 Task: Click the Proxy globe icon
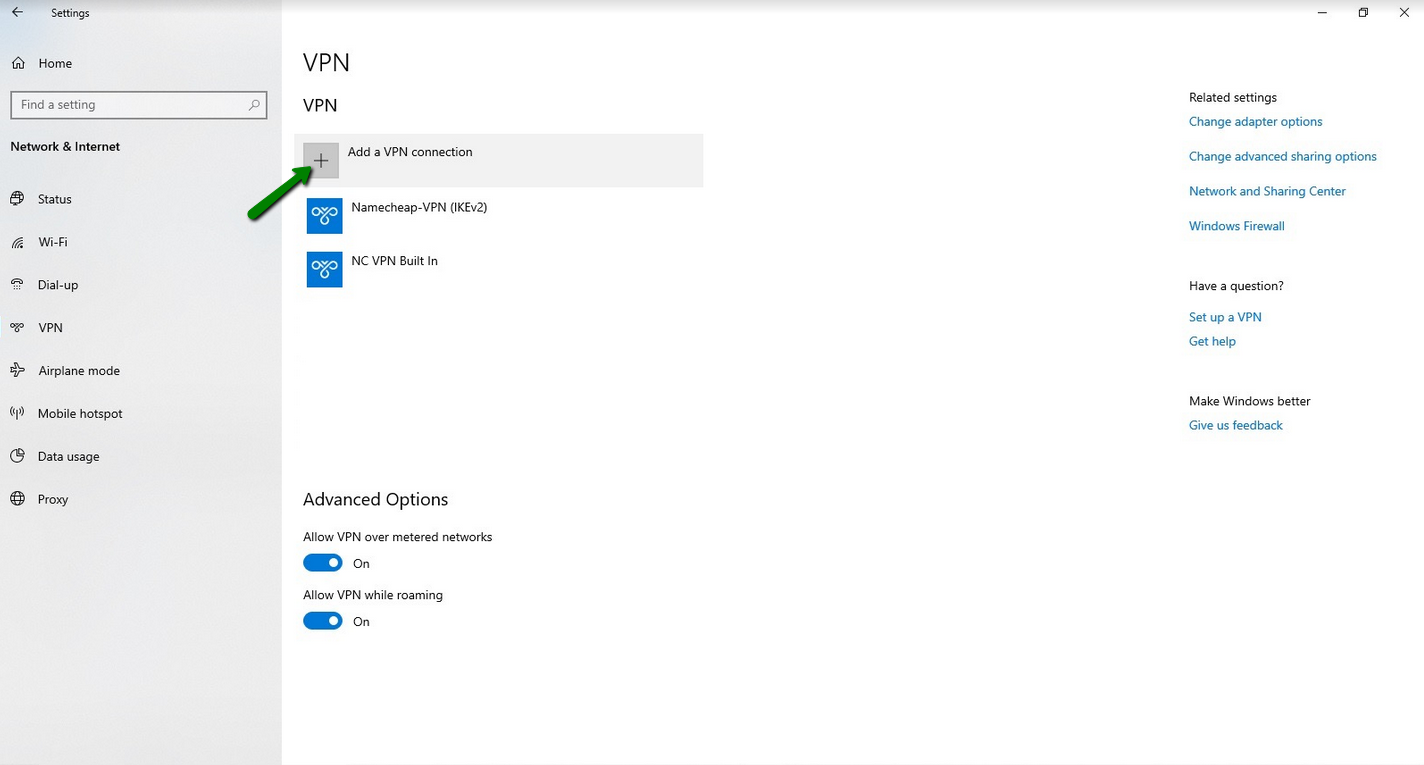[17, 499]
